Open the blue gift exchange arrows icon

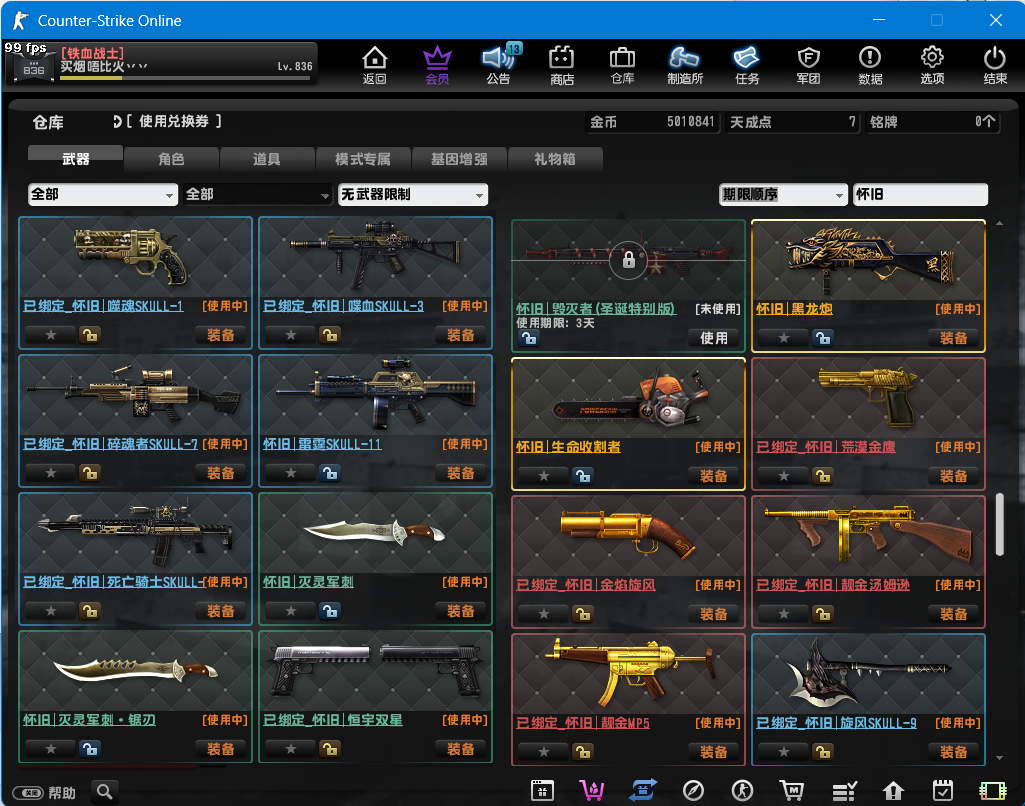[x=643, y=790]
